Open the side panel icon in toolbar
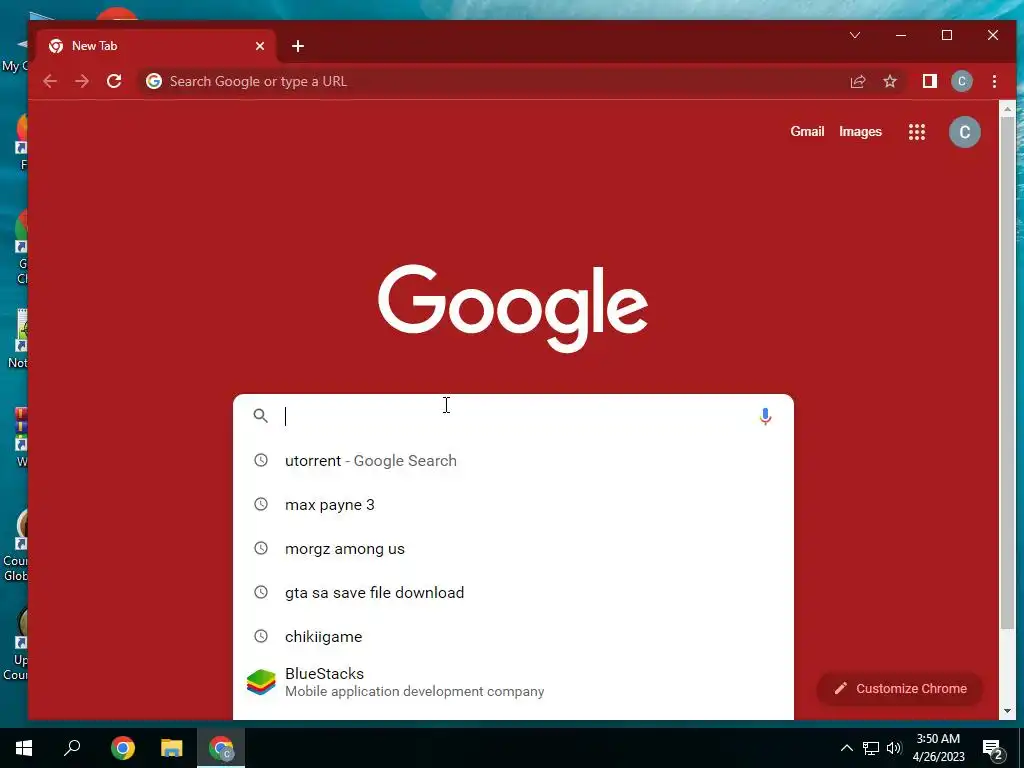The image size is (1024, 768). click(x=929, y=81)
